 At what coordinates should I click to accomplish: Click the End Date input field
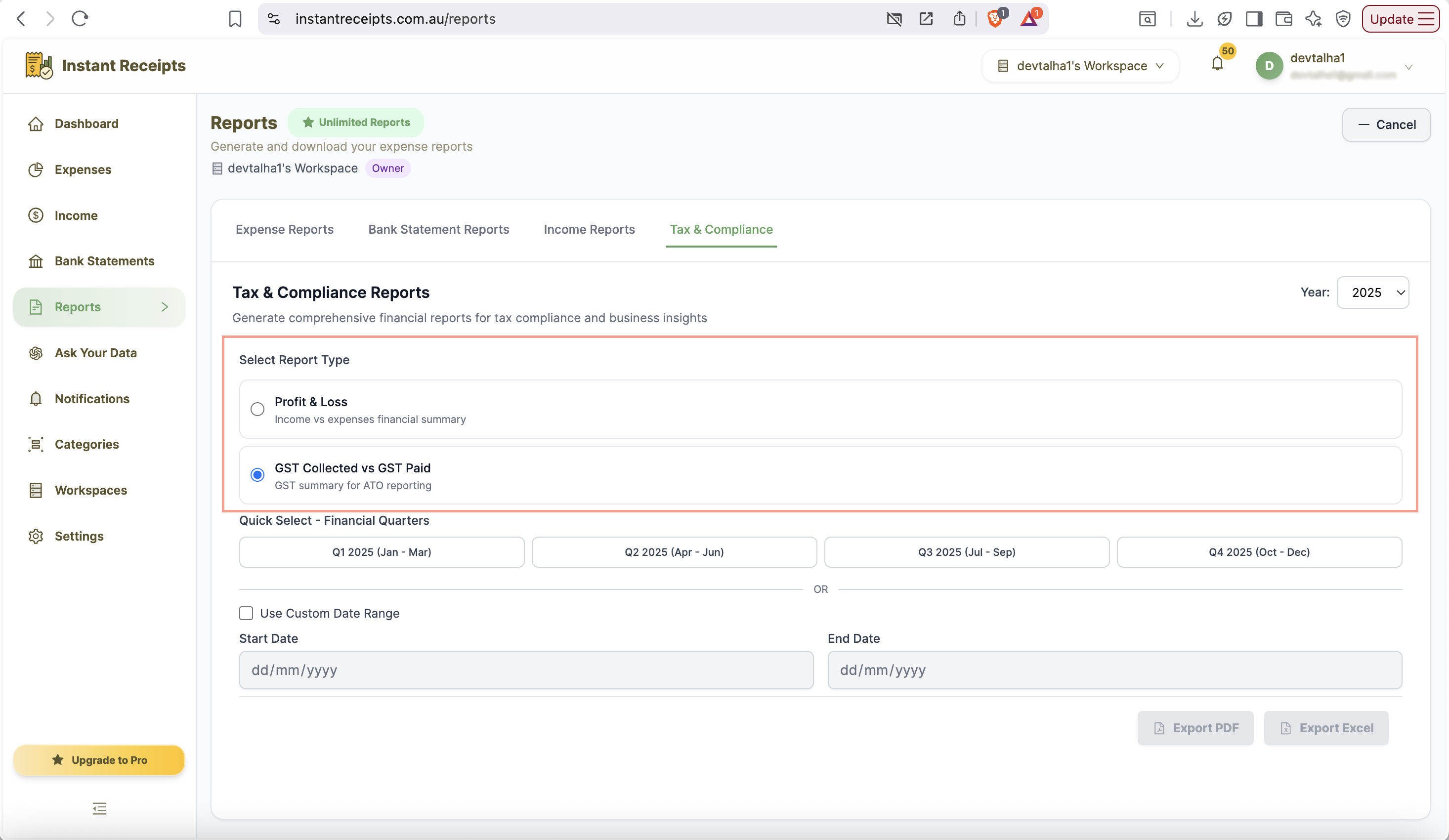pyautogui.click(x=1114, y=670)
